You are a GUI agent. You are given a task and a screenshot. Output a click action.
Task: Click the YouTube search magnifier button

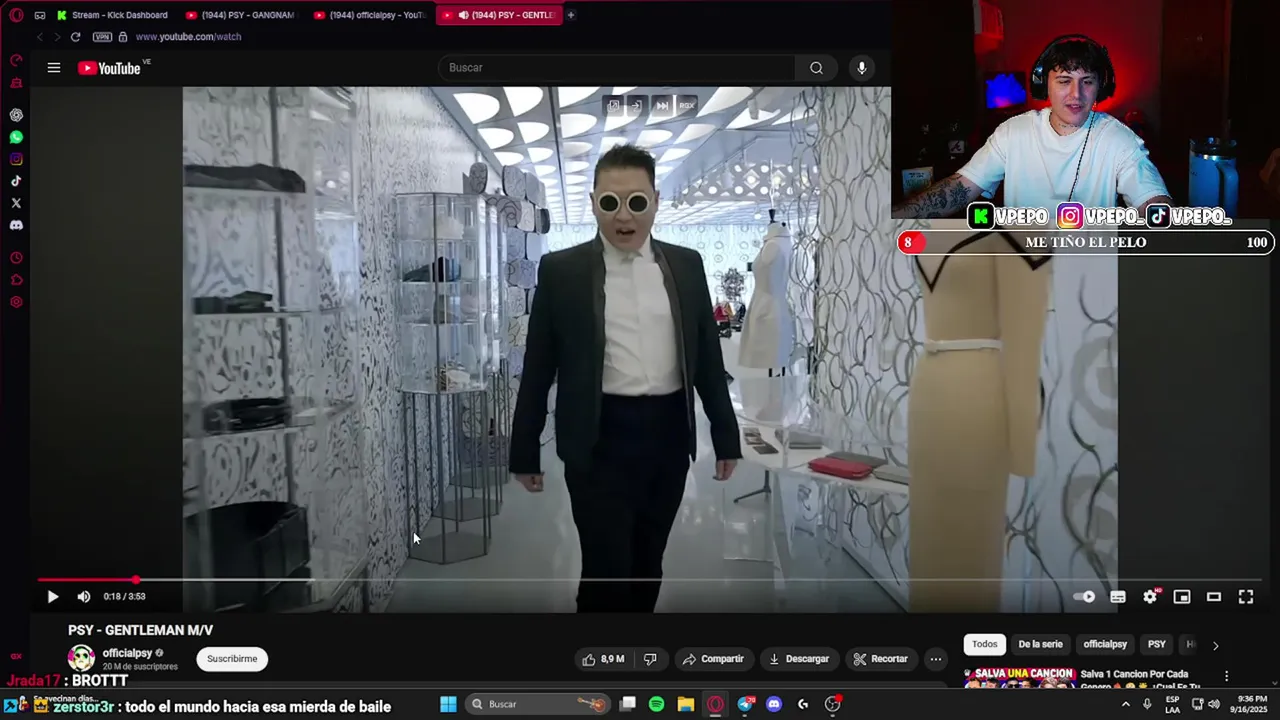816,68
